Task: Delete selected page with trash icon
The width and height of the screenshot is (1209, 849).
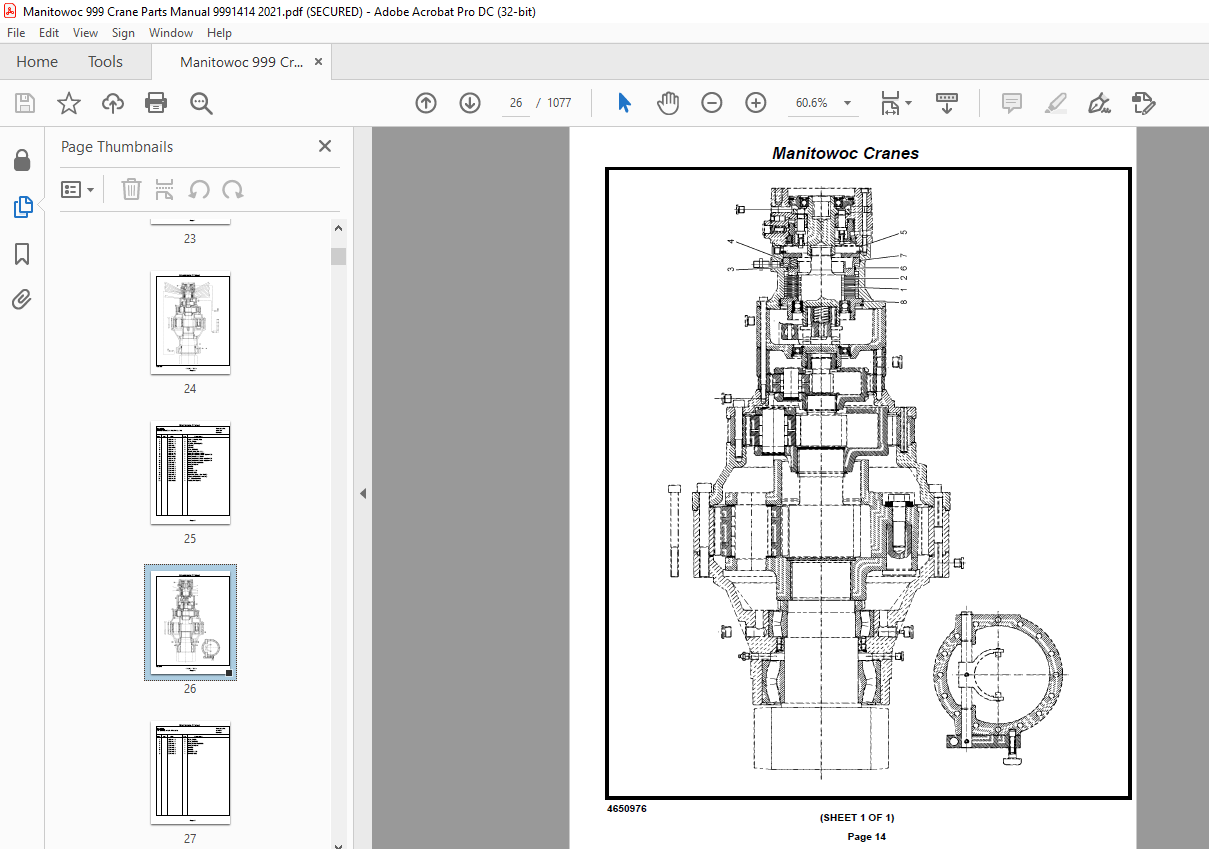Action: click(131, 189)
